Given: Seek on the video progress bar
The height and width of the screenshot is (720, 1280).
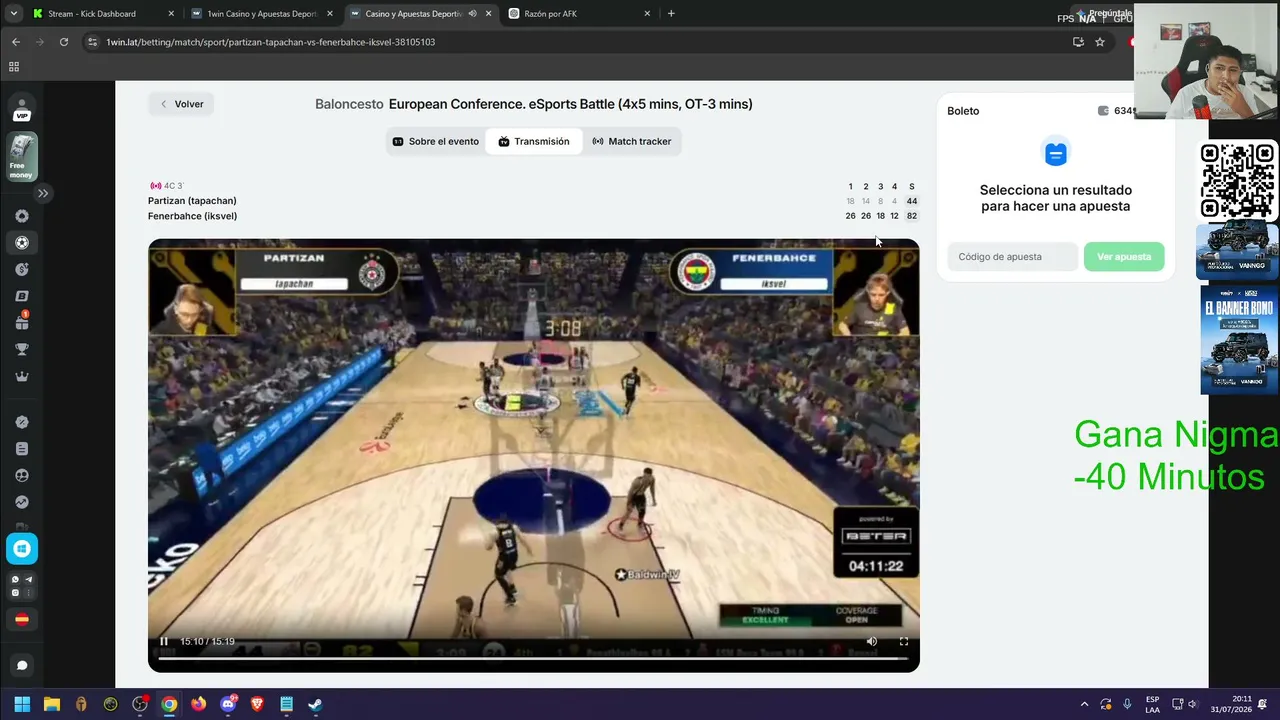Looking at the screenshot, I should [533, 658].
